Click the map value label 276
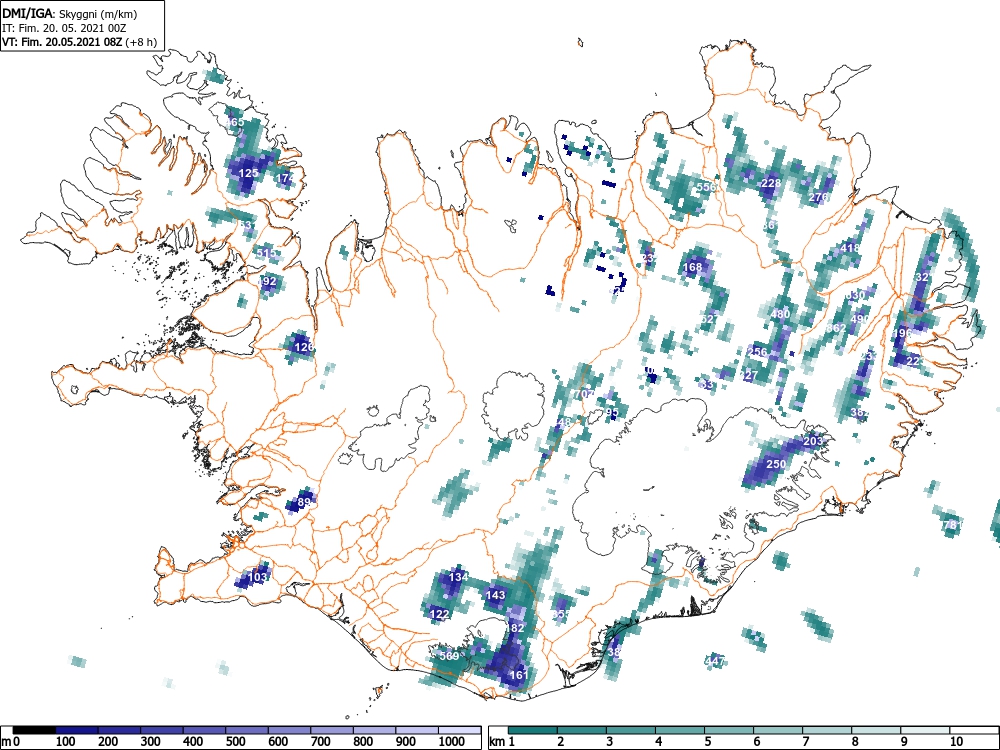The height and width of the screenshot is (750, 1000). point(818,197)
